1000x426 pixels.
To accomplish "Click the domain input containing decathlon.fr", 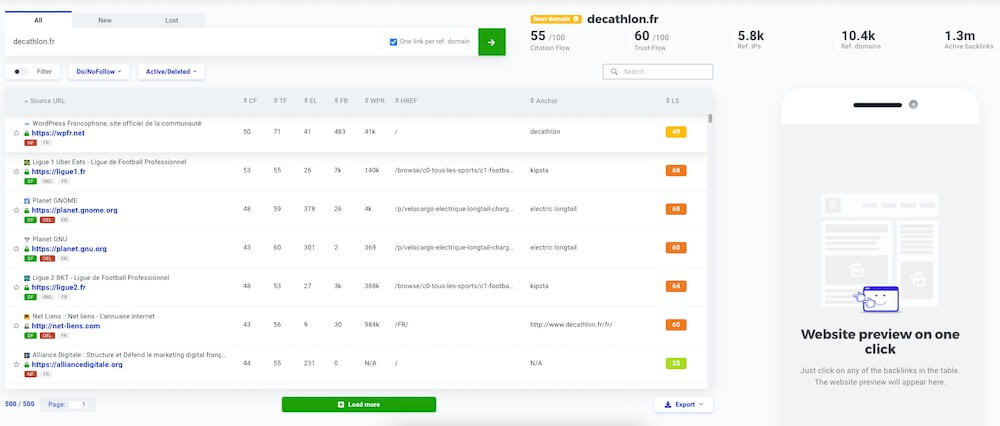I will click(191, 42).
